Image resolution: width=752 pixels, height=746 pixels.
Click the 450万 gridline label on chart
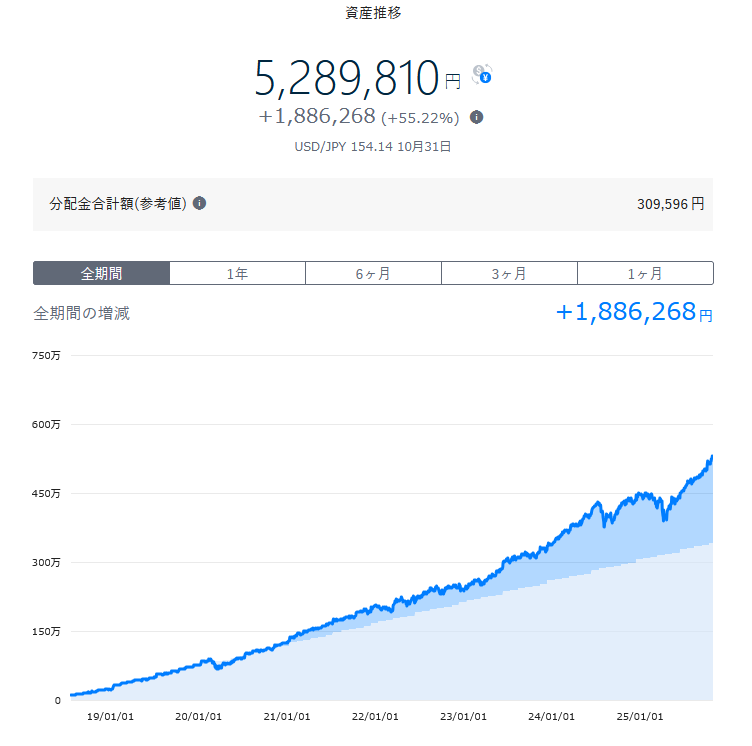pyautogui.click(x=46, y=493)
